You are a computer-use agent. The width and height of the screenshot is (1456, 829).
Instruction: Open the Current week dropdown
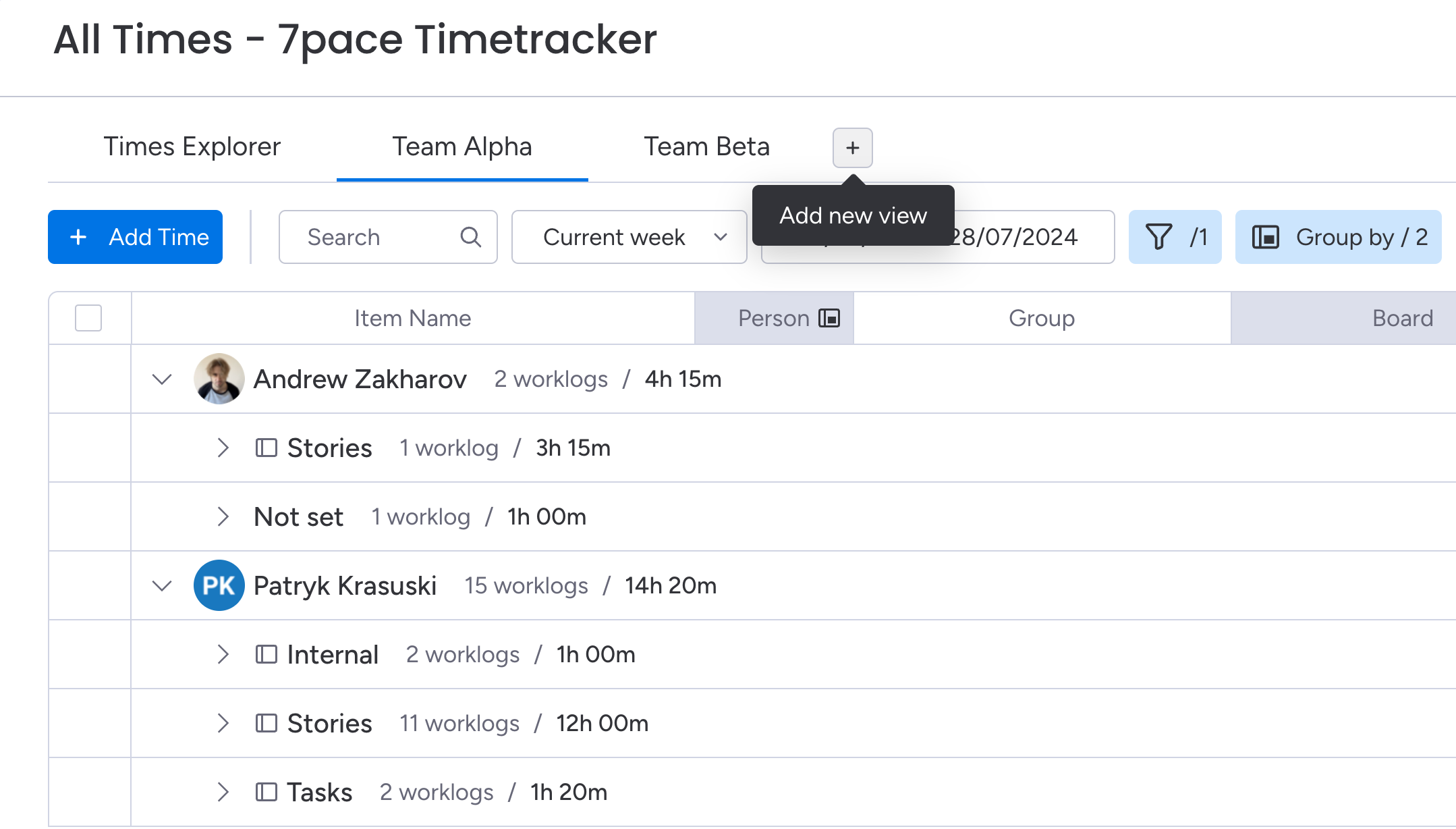click(x=629, y=237)
